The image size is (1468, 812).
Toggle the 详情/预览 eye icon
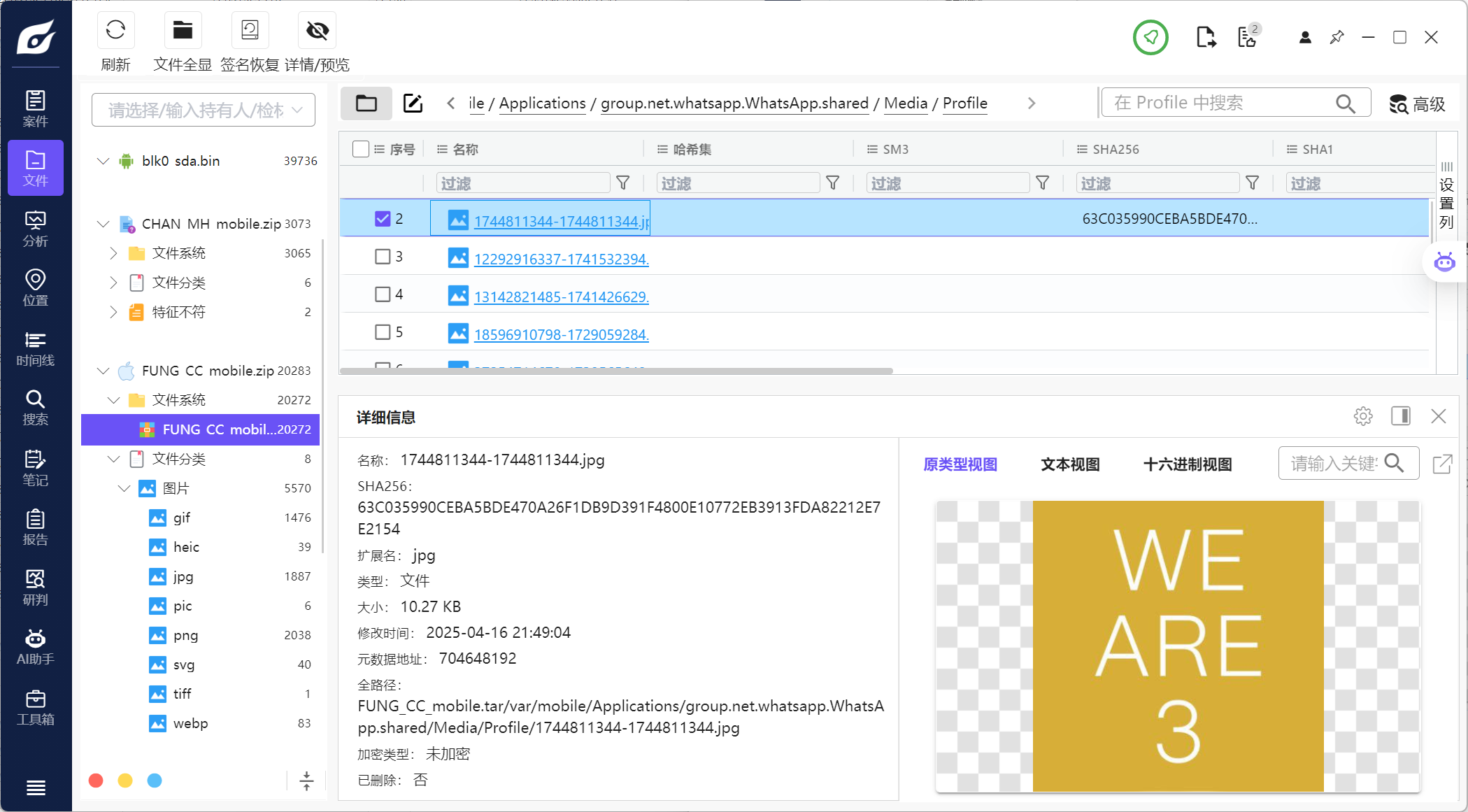point(317,31)
